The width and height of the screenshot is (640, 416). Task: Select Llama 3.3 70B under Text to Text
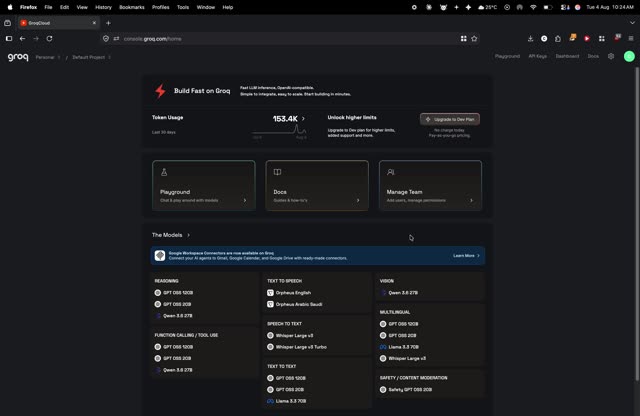coord(287,401)
